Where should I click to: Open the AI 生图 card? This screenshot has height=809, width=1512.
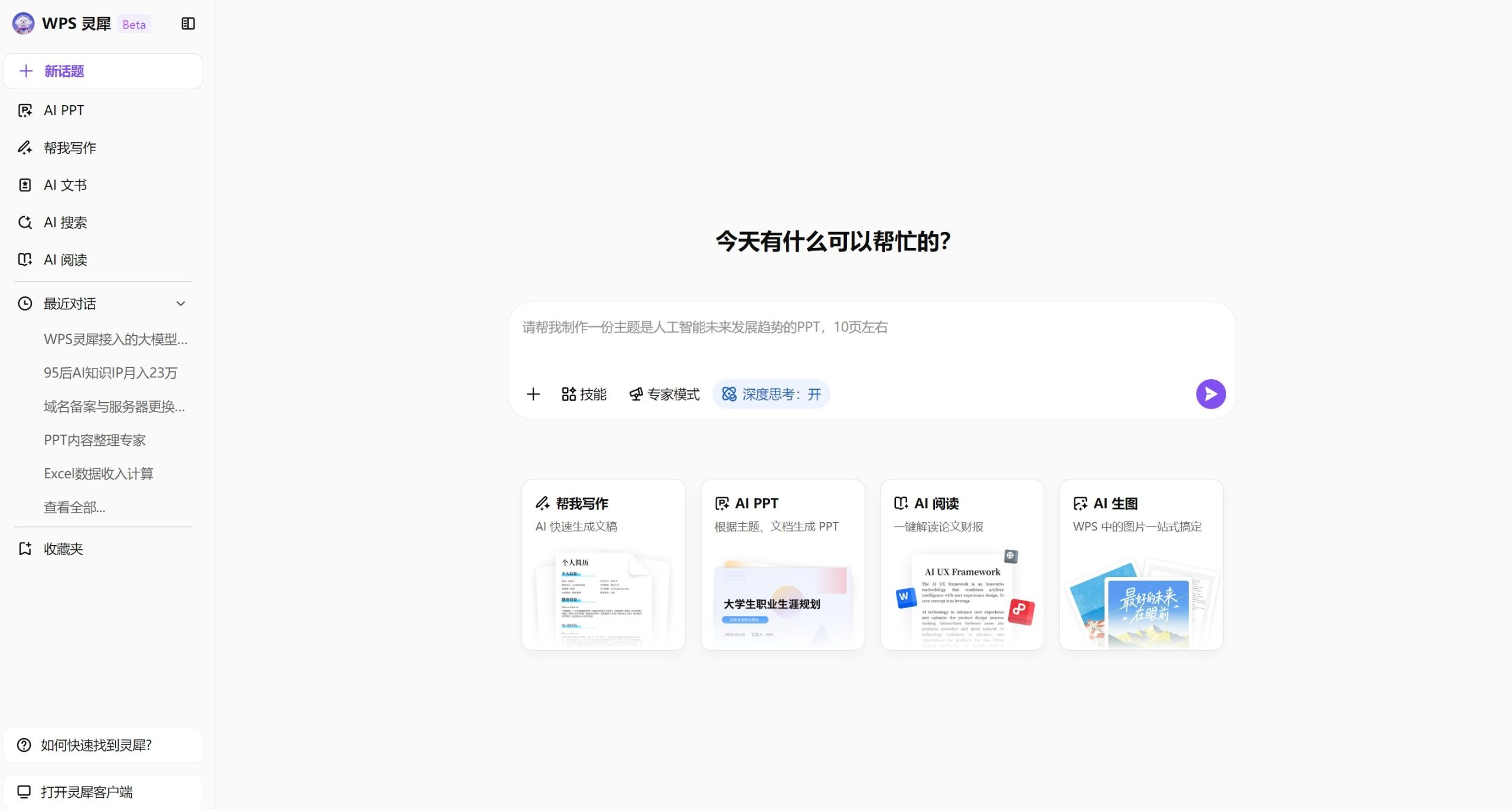tap(1141, 565)
